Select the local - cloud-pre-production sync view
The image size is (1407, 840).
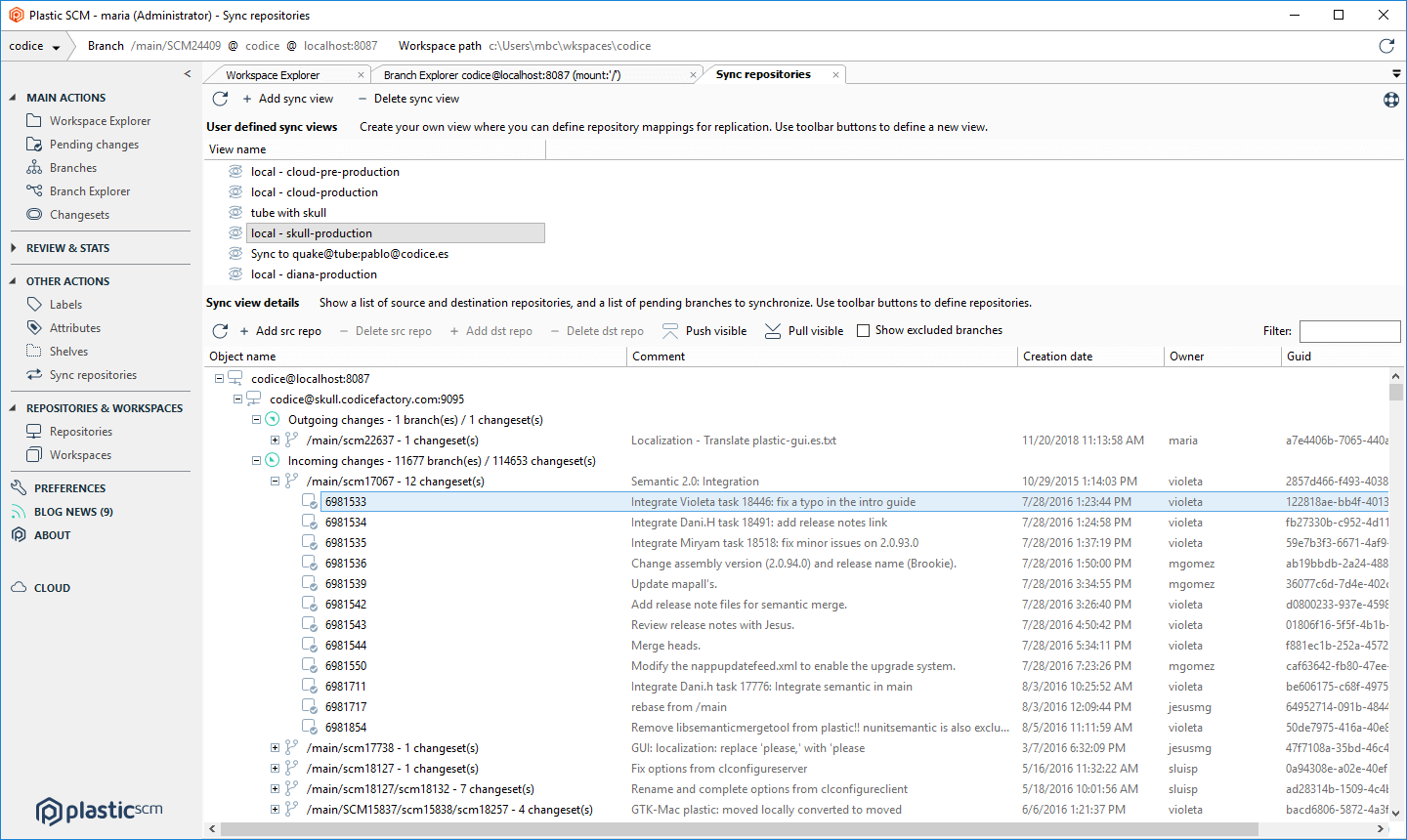(x=324, y=172)
